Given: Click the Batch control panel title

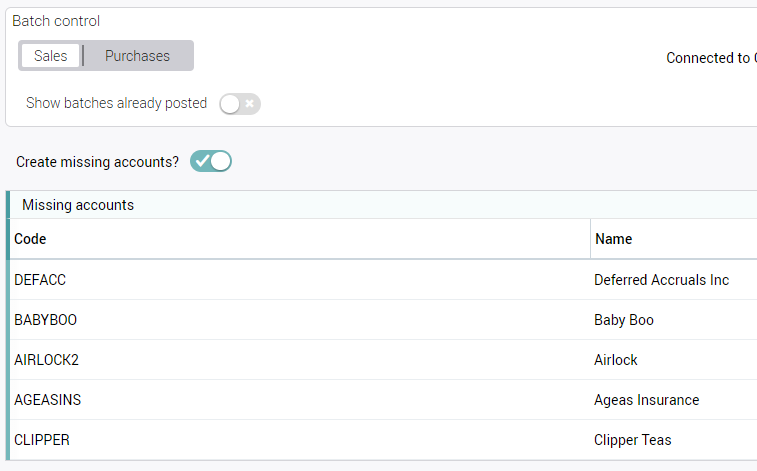Looking at the screenshot, I should click(56, 21).
